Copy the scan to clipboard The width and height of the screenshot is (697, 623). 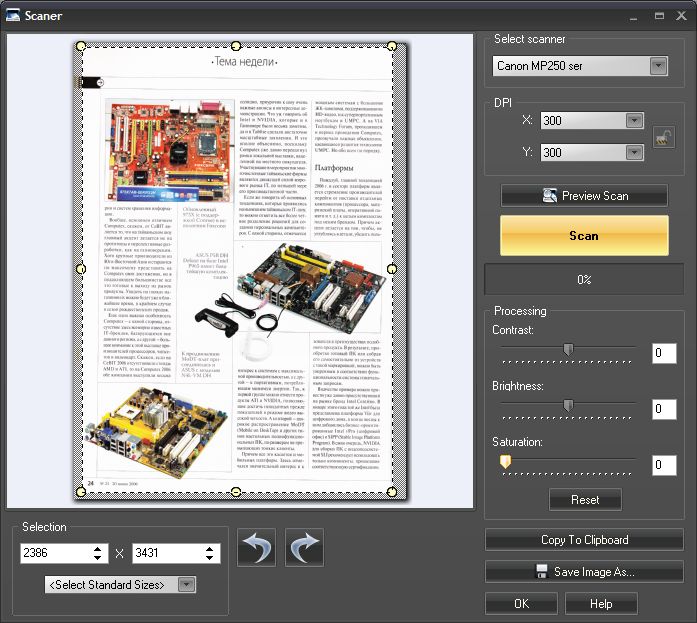584,540
